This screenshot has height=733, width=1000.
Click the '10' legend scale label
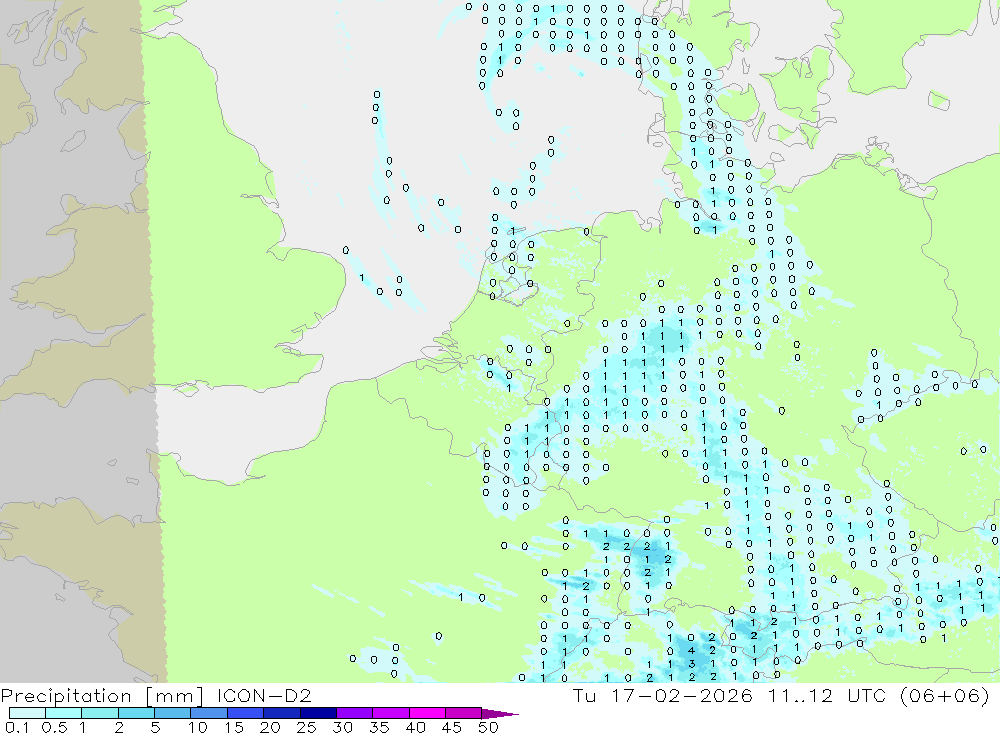tap(198, 727)
